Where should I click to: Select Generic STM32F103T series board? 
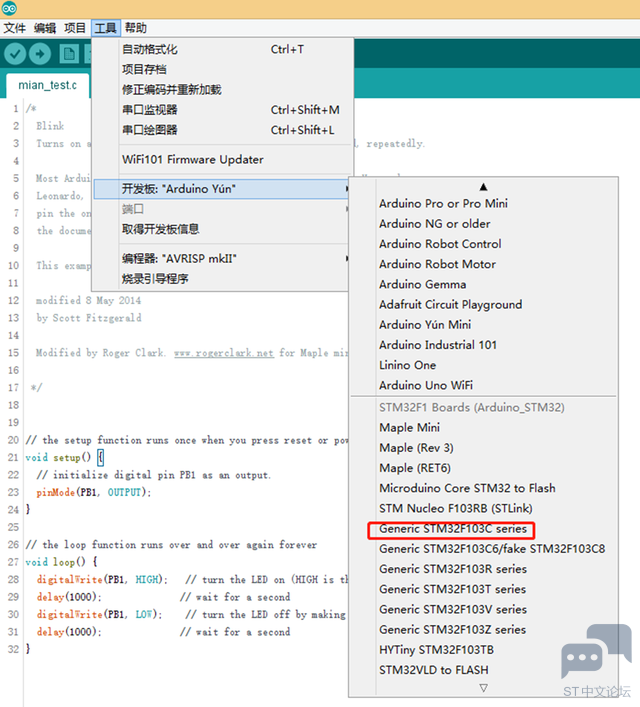coord(483,589)
